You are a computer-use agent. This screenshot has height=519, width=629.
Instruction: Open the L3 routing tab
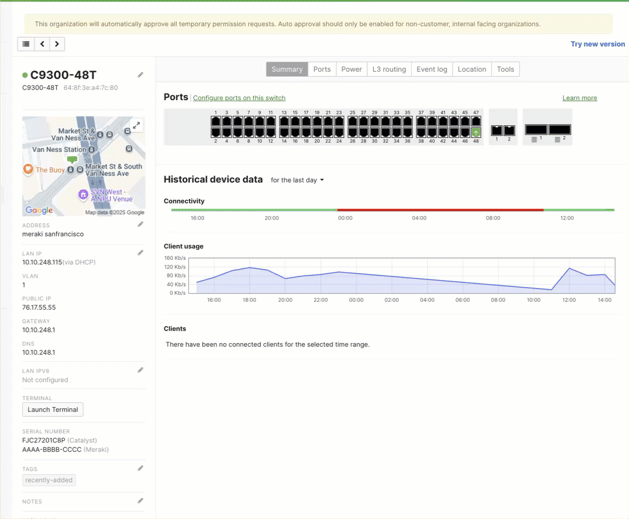[x=389, y=69]
